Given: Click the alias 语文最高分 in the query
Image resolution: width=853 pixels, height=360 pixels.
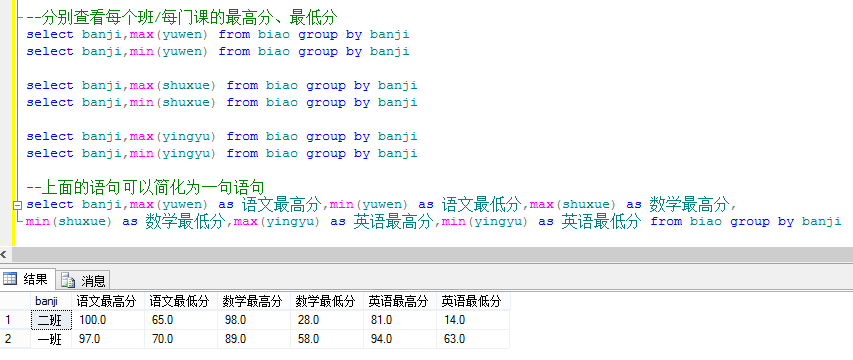Looking at the screenshot, I should (282, 204).
